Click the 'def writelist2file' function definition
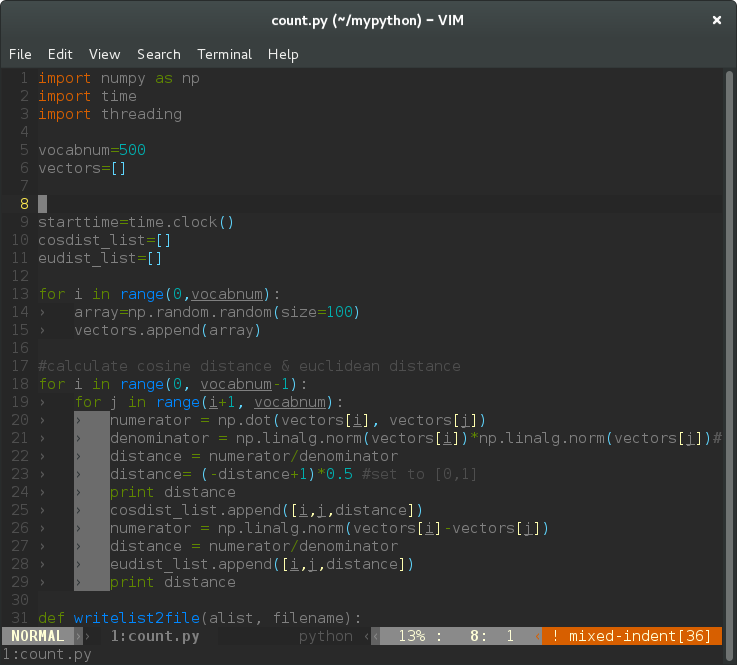 click(200, 618)
